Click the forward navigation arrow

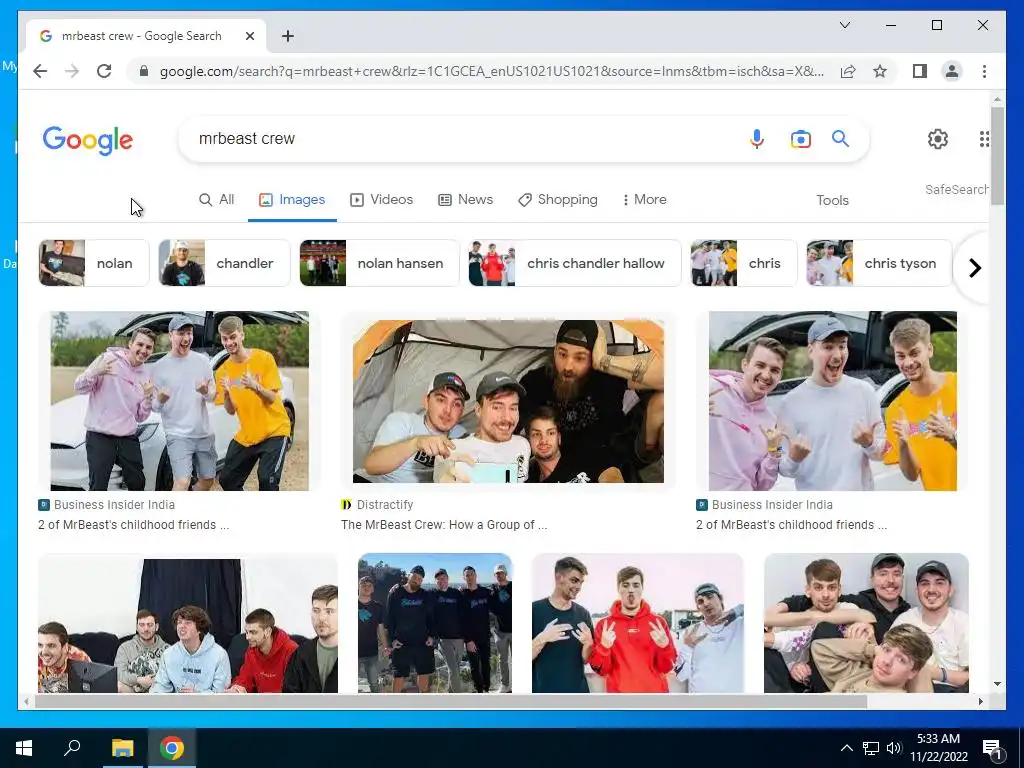tap(72, 71)
